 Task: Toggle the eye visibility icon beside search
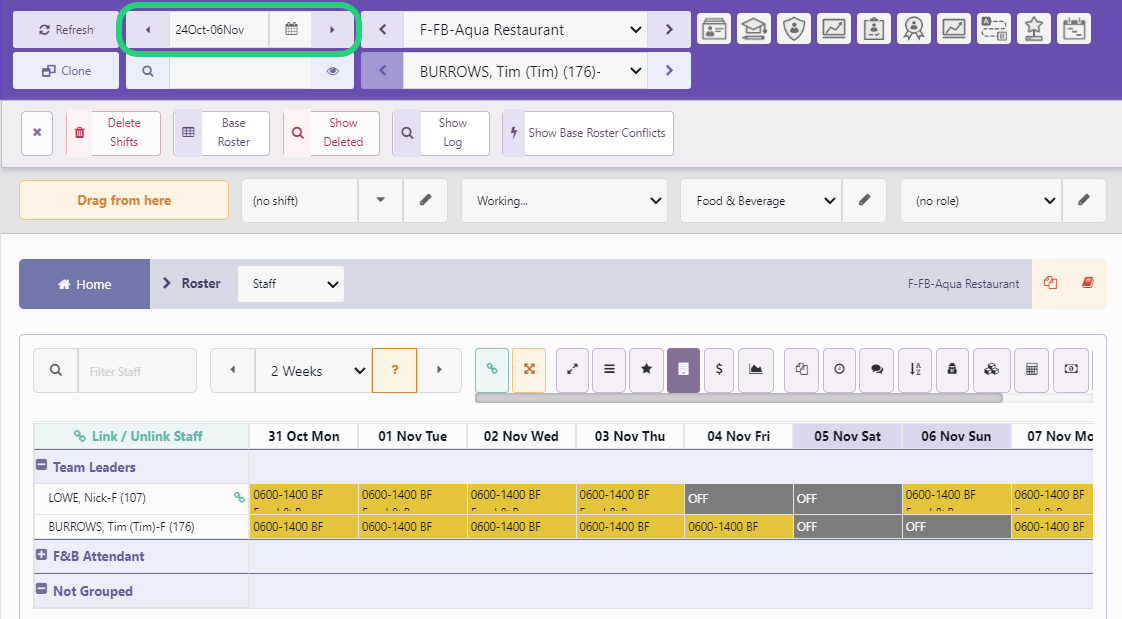click(x=333, y=71)
